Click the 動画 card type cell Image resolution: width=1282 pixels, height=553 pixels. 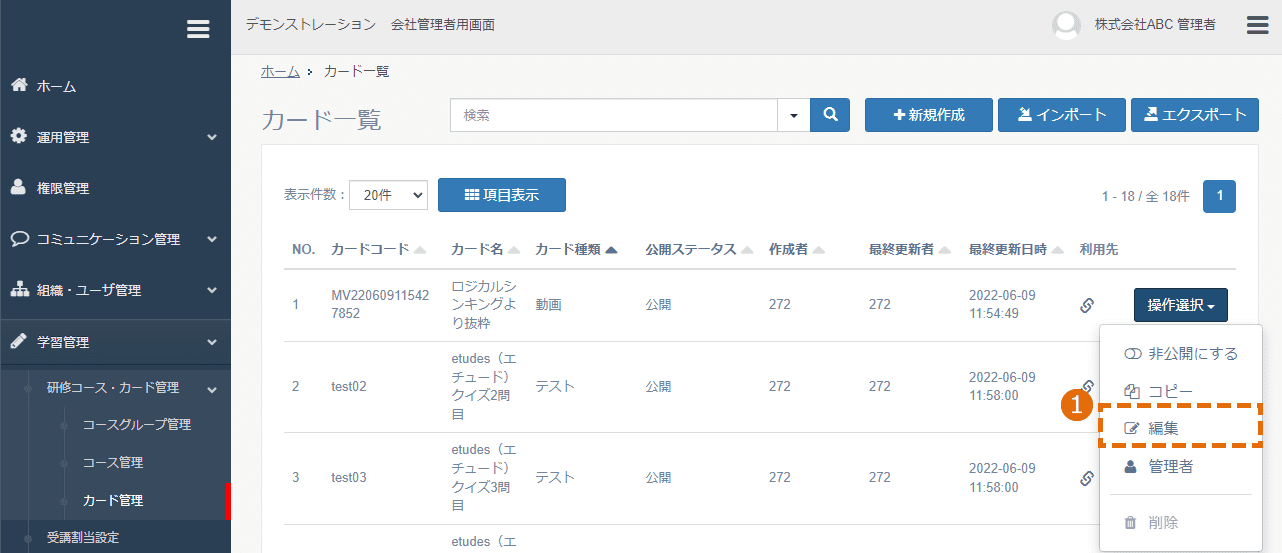pyautogui.click(x=548, y=305)
